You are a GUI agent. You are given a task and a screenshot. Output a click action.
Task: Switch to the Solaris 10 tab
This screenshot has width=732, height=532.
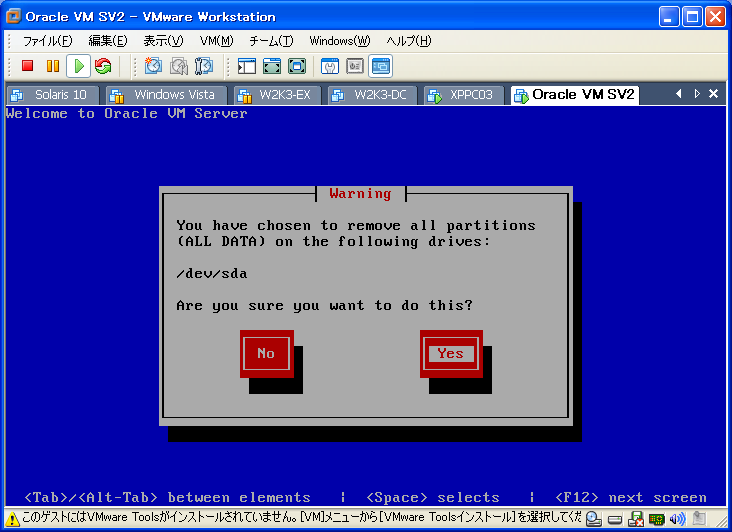coord(53,95)
